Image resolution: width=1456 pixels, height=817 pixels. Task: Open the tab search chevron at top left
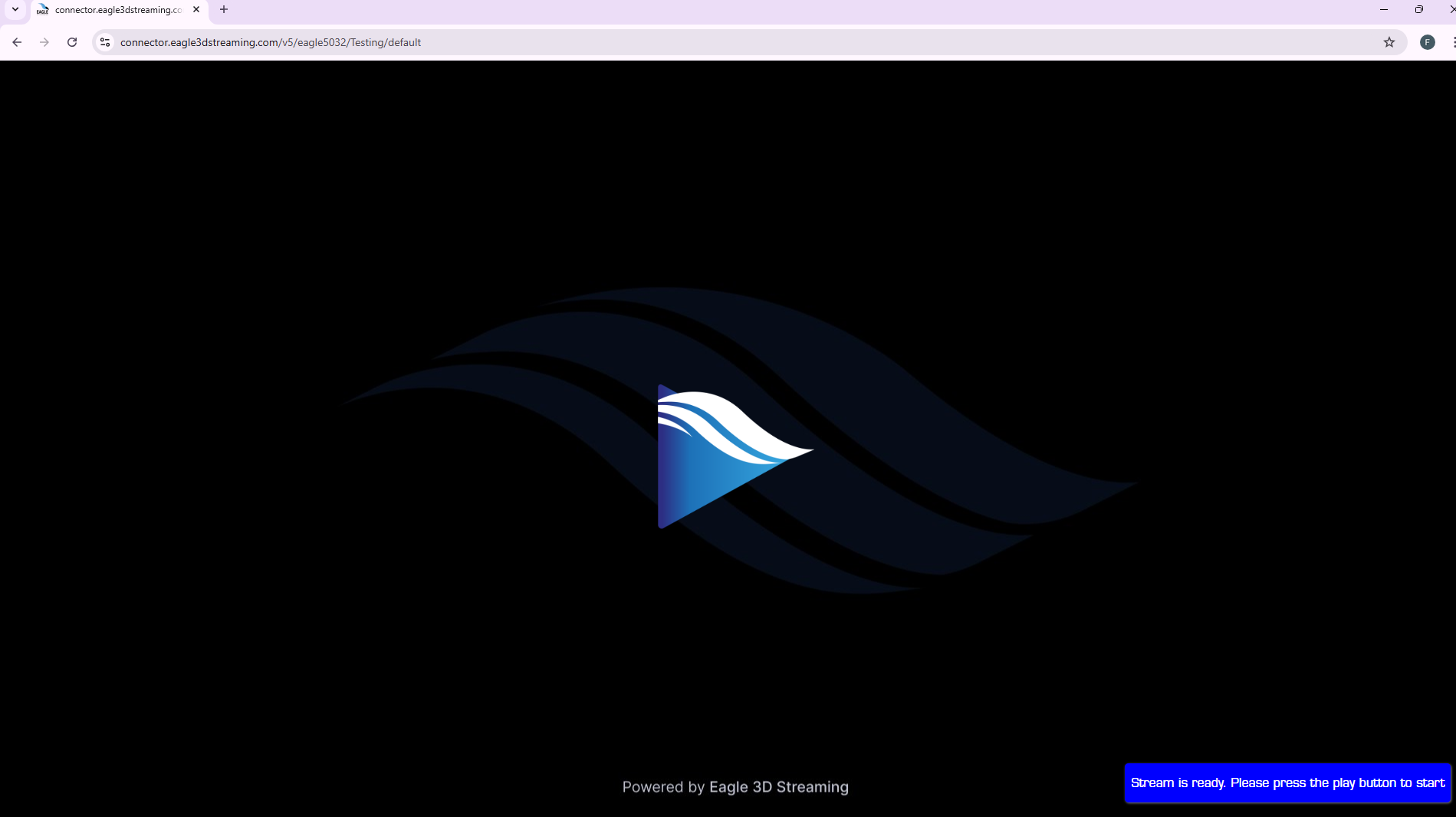(x=15, y=9)
